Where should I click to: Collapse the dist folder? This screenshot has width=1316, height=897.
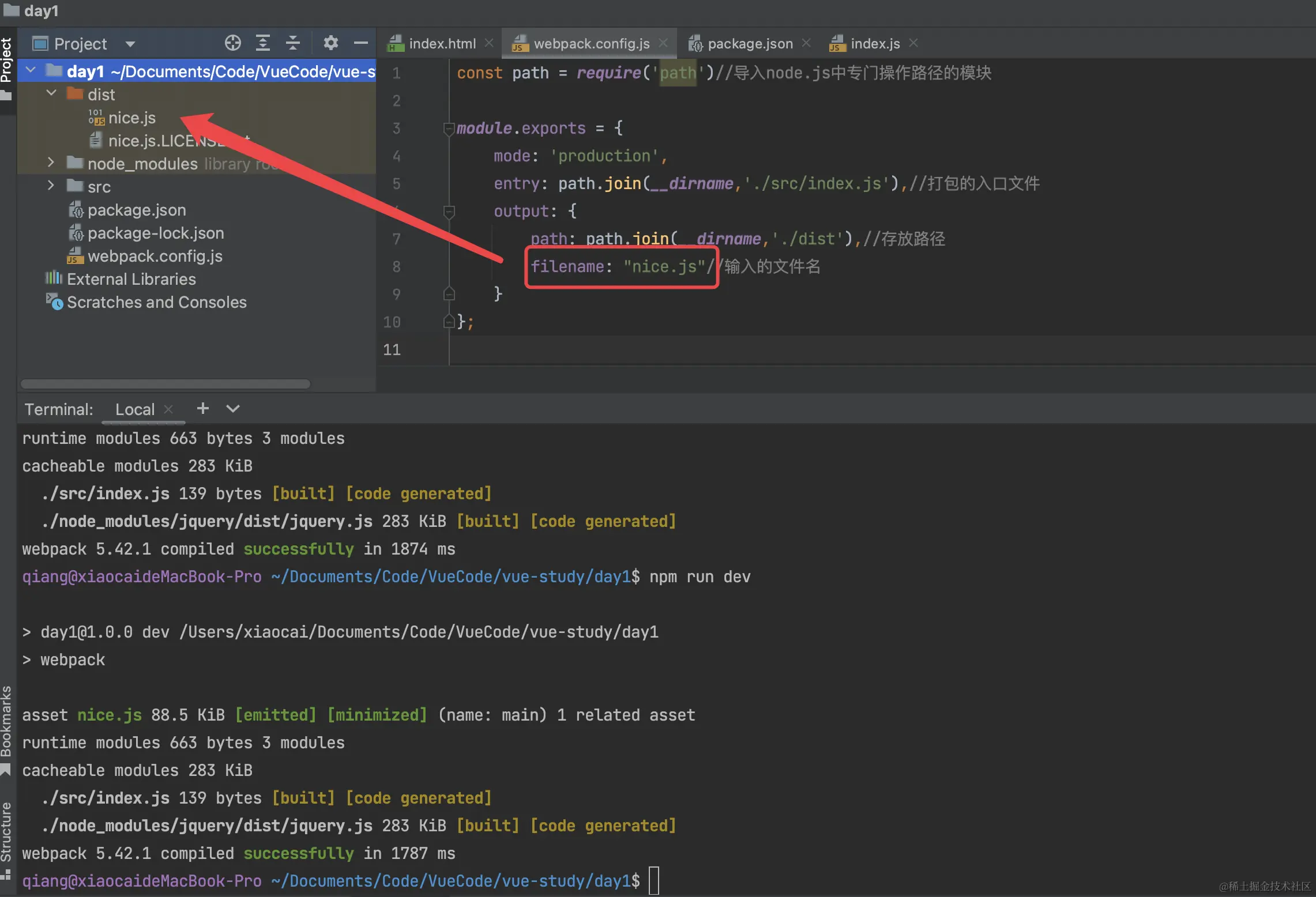(x=51, y=93)
